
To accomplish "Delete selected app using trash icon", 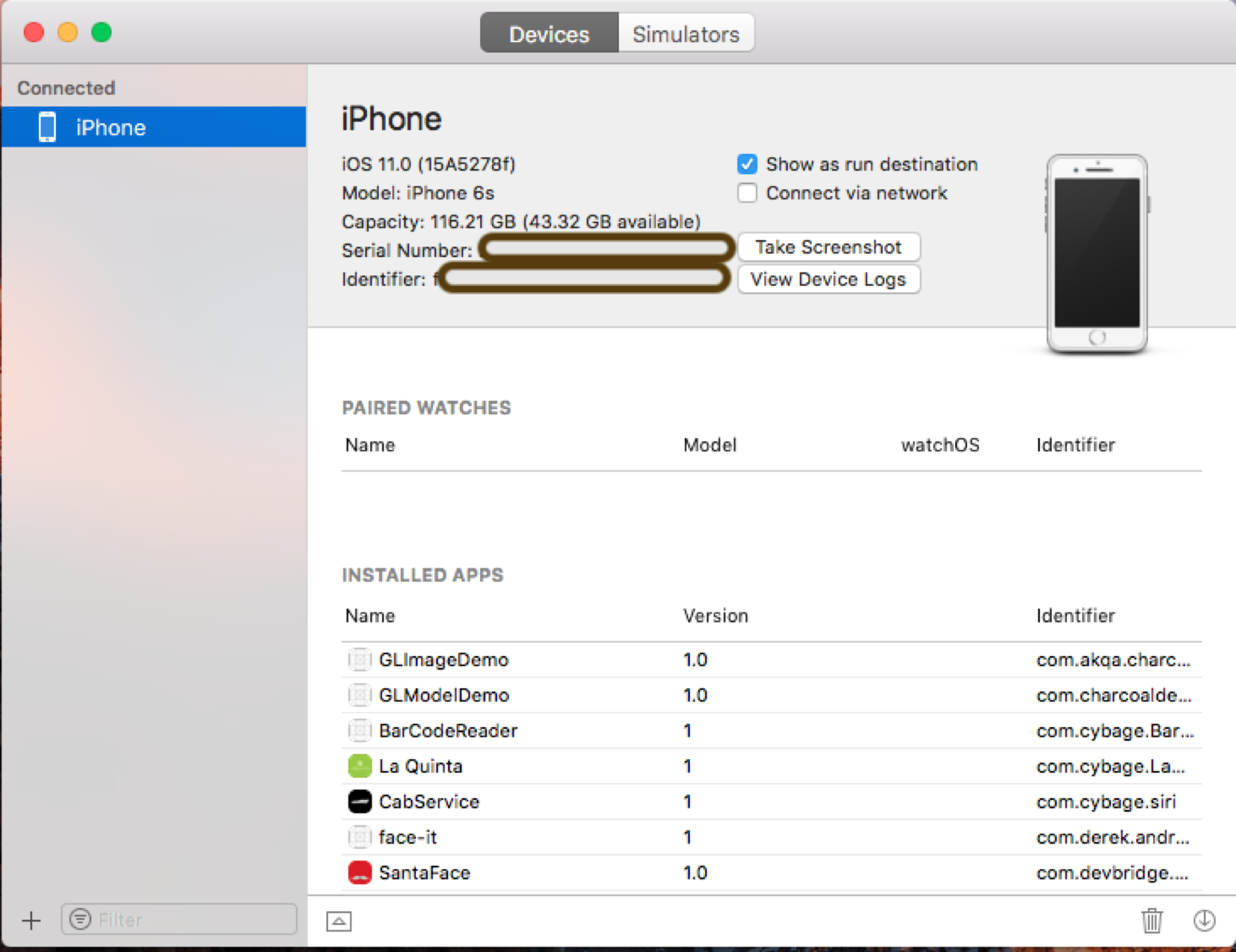I will click(1150, 920).
